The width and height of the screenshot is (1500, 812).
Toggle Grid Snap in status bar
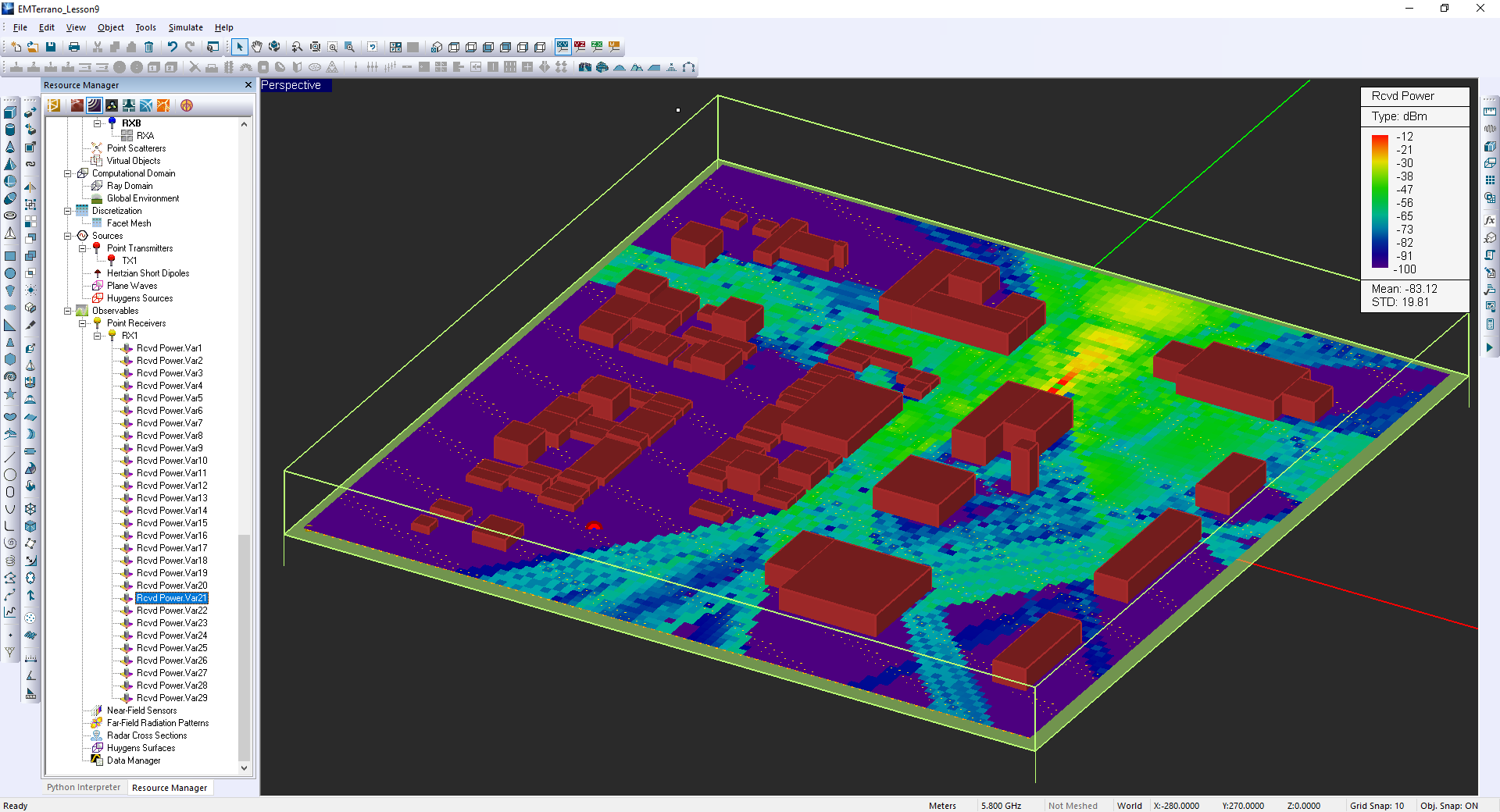1377,806
